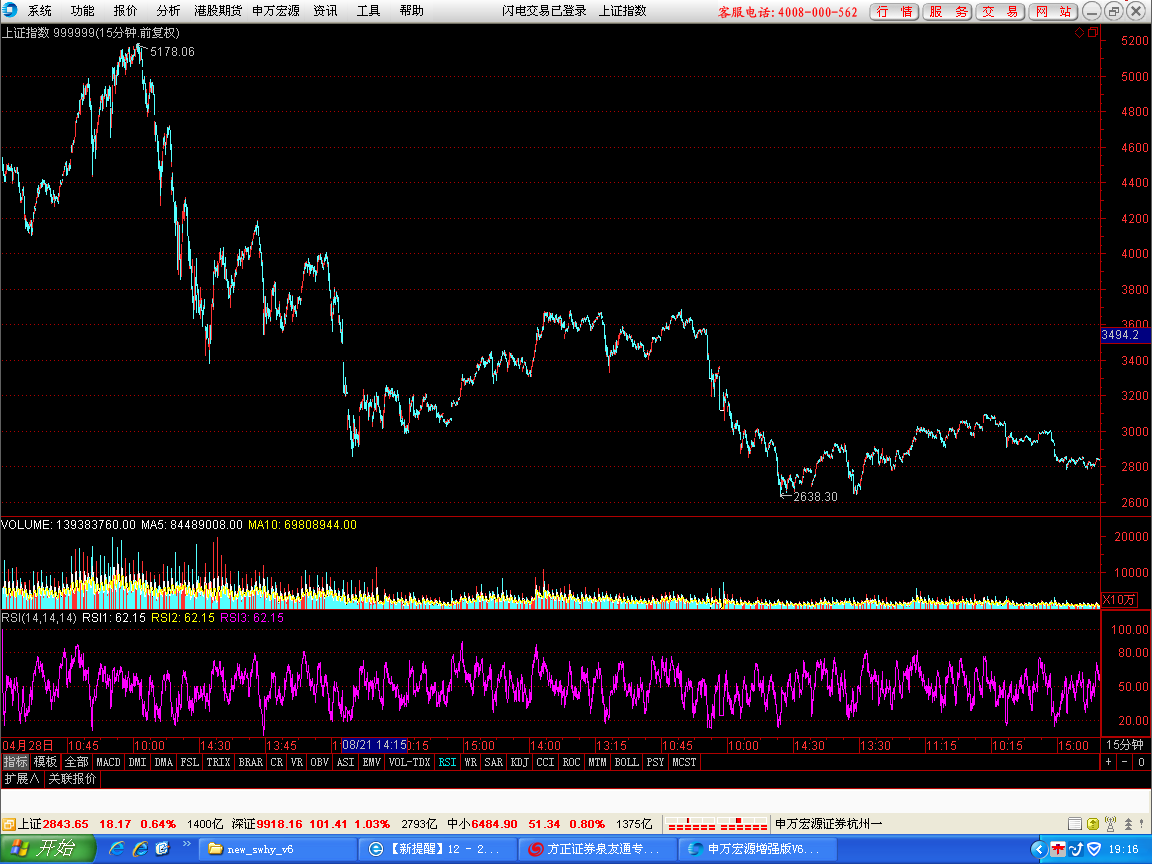Viewport: 1152px width, 864px height.
Task: Switch to the 模板 tab
Action: click(45, 762)
